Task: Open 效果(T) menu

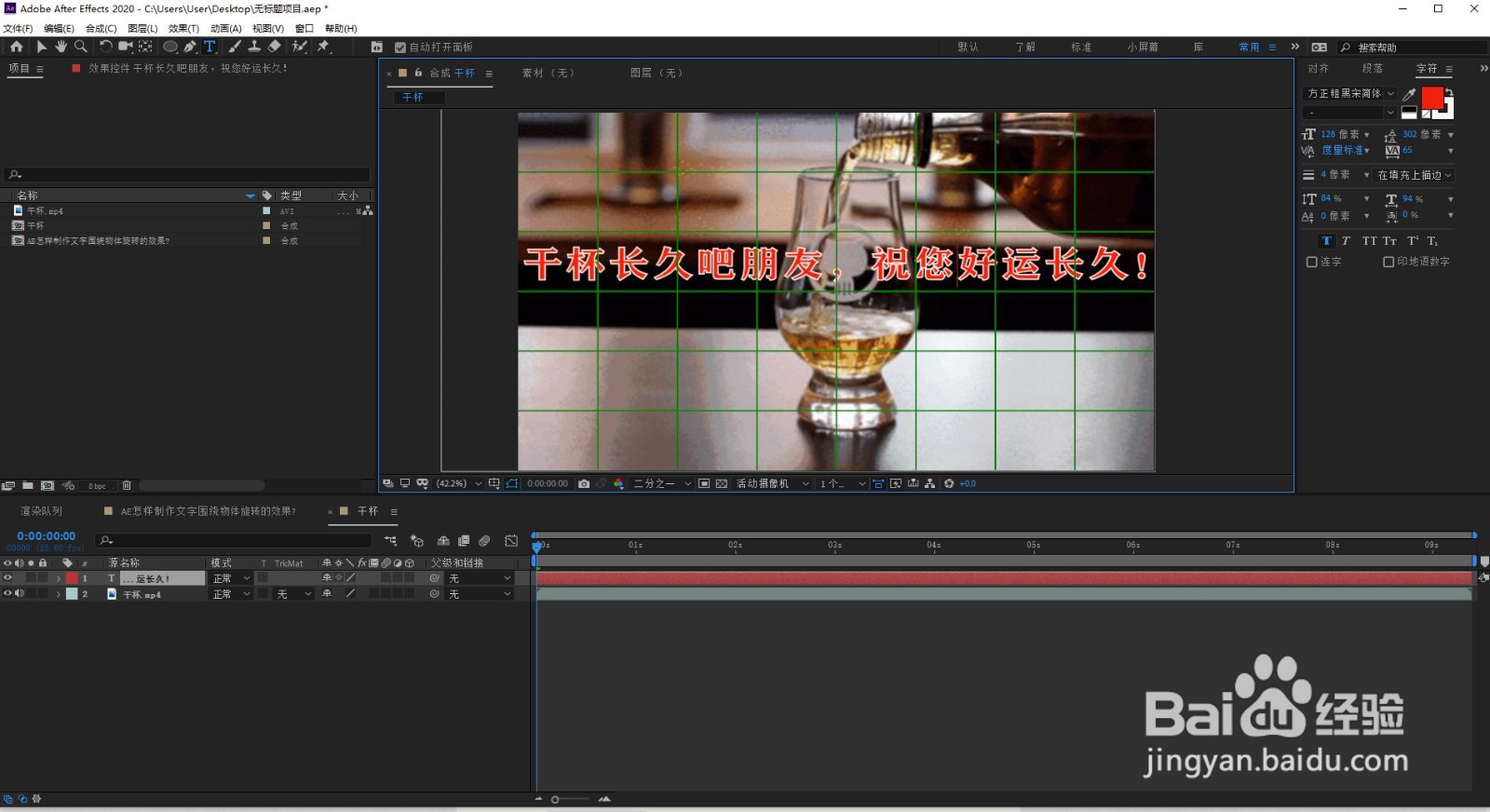Action: click(183, 29)
